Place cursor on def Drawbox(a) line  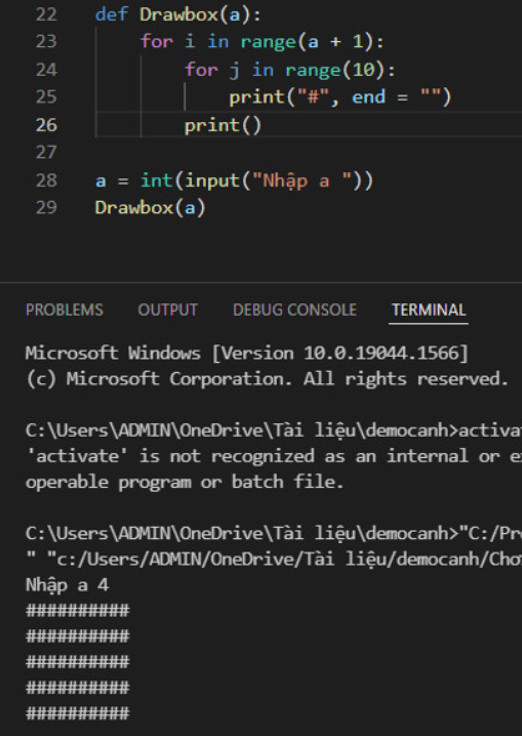(x=178, y=15)
